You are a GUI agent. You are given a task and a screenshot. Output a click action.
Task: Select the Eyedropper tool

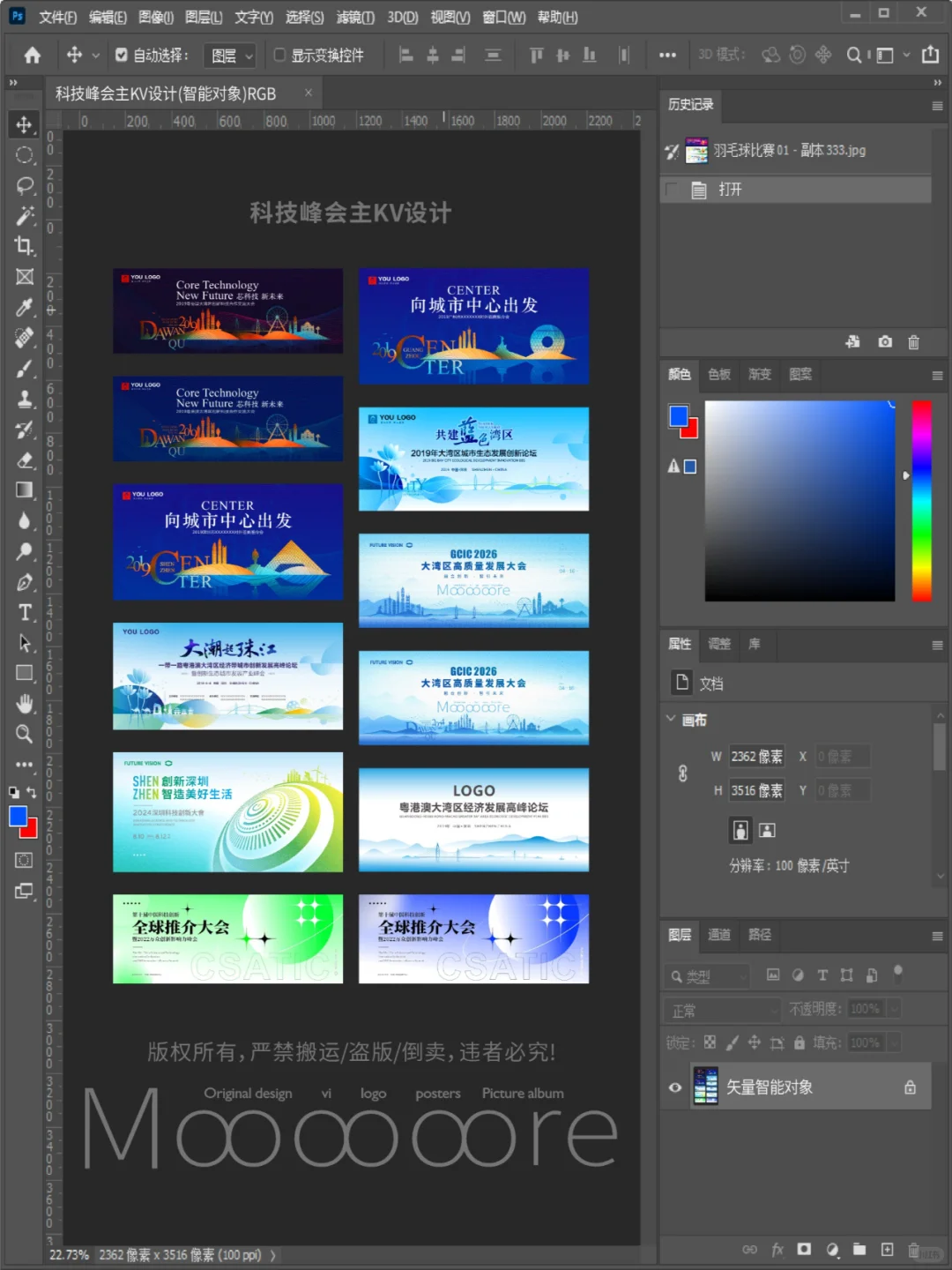25,308
